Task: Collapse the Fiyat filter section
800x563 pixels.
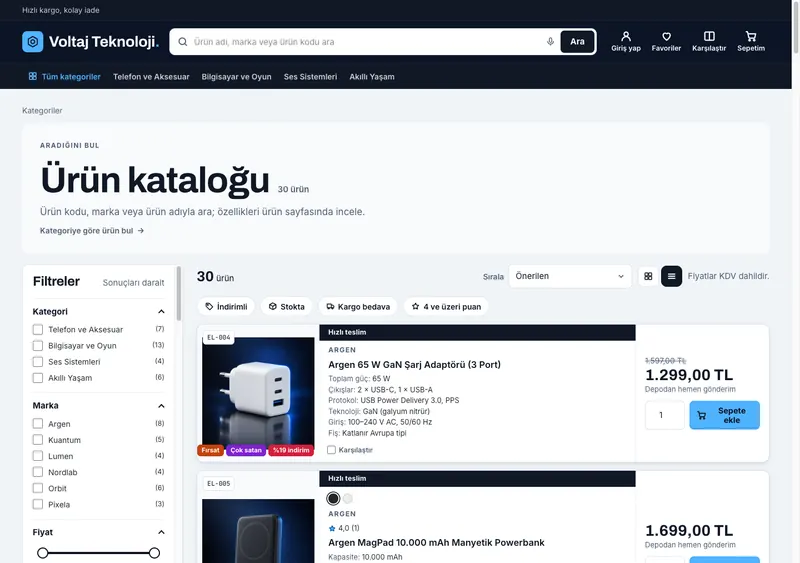Action: pos(161,532)
